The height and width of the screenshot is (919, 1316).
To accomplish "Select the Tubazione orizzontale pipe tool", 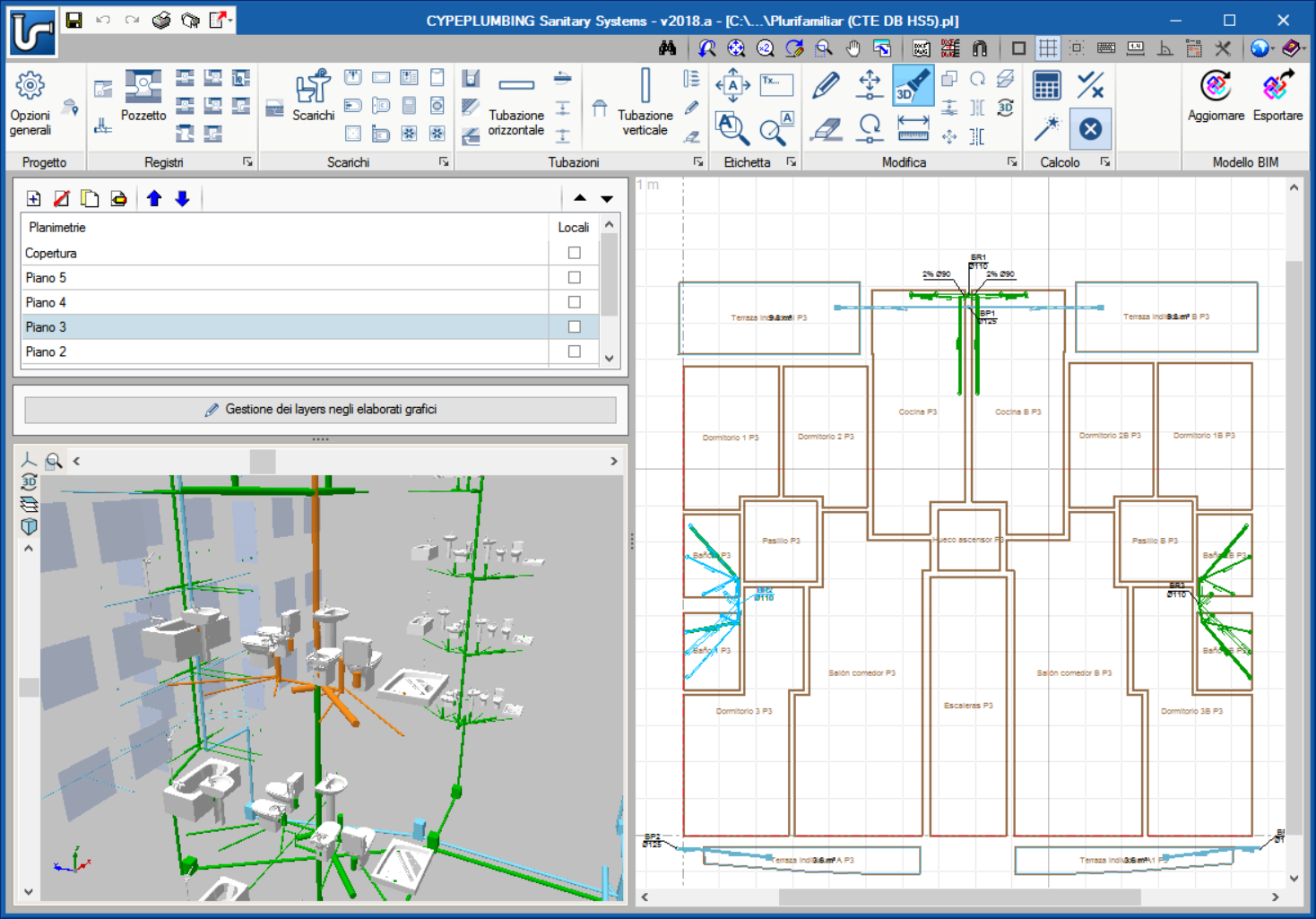I will tap(516, 105).
